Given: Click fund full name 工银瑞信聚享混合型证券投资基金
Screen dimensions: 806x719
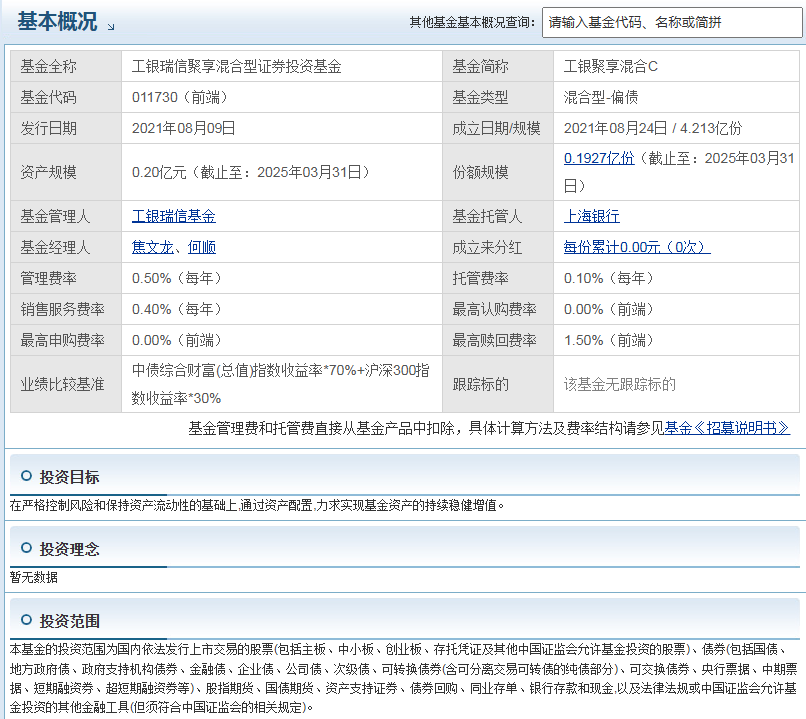Looking at the screenshot, I should [x=236, y=66].
